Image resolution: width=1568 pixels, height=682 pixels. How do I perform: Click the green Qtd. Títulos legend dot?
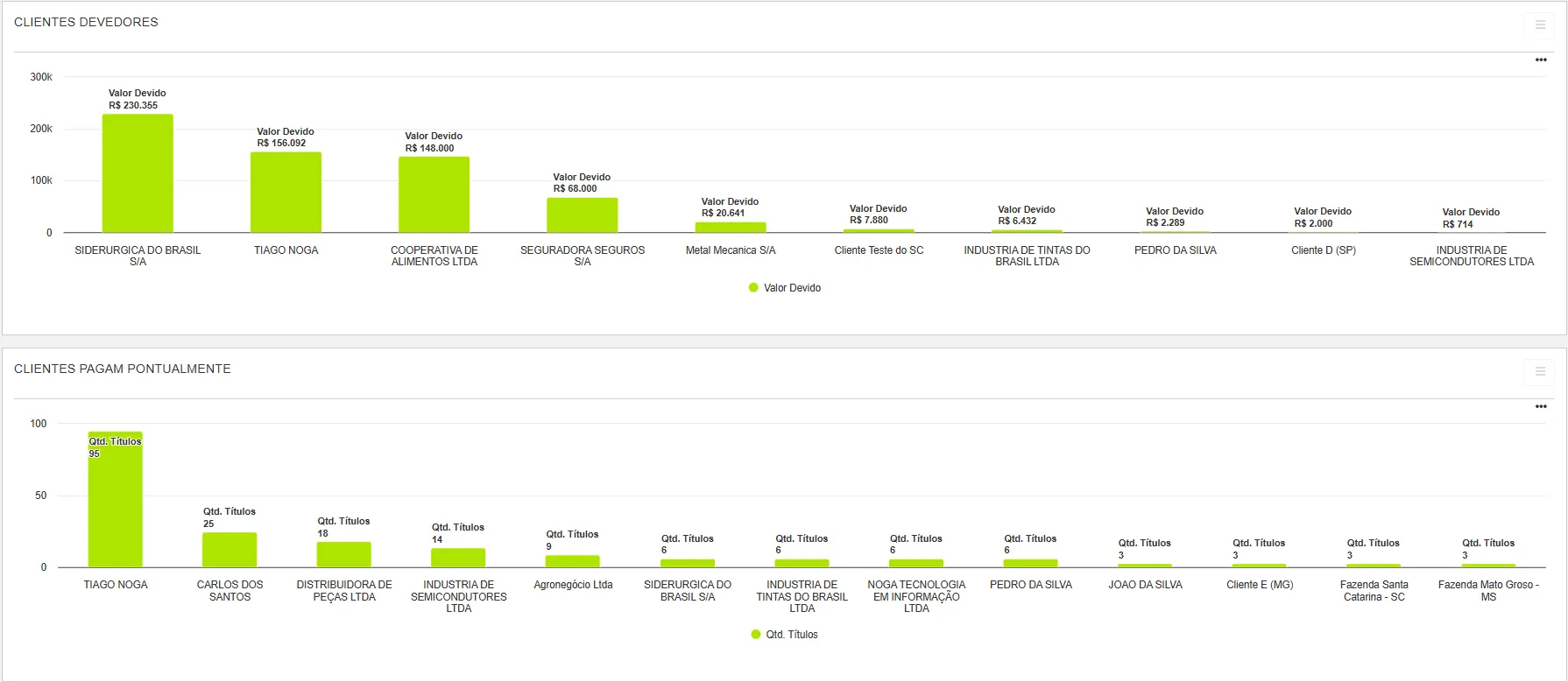point(756,635)
